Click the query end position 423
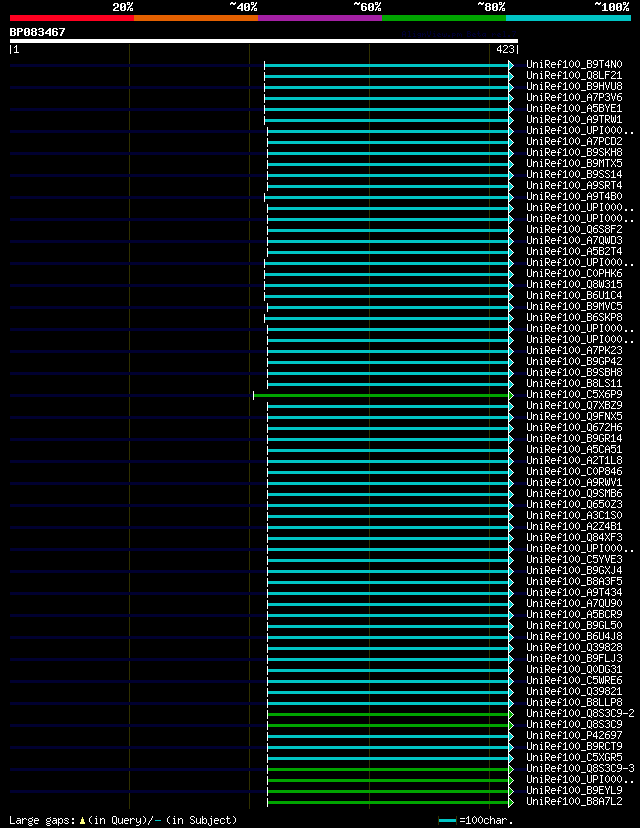 tap(505, 49)
